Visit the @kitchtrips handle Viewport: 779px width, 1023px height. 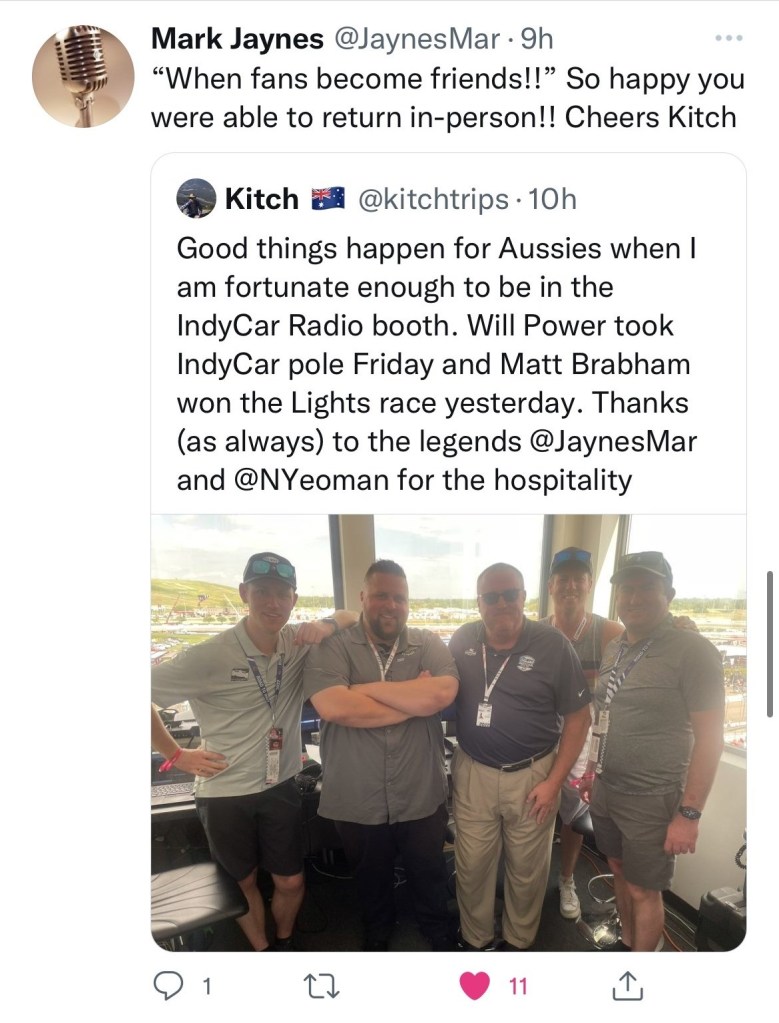[x=432, y=199]
